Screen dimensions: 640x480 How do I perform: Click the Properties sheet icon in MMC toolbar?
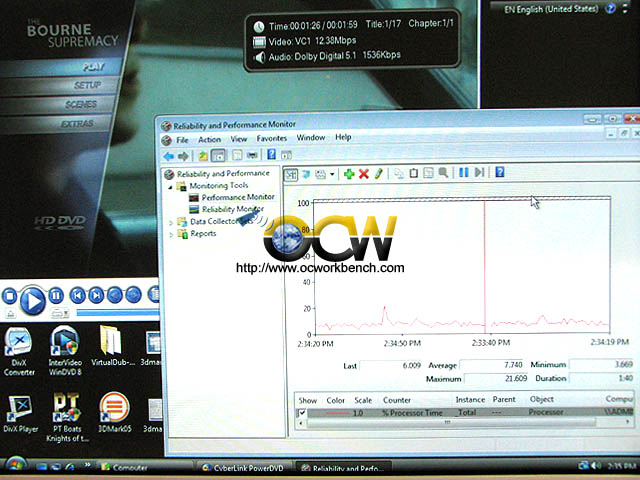[x=237, y=155]
